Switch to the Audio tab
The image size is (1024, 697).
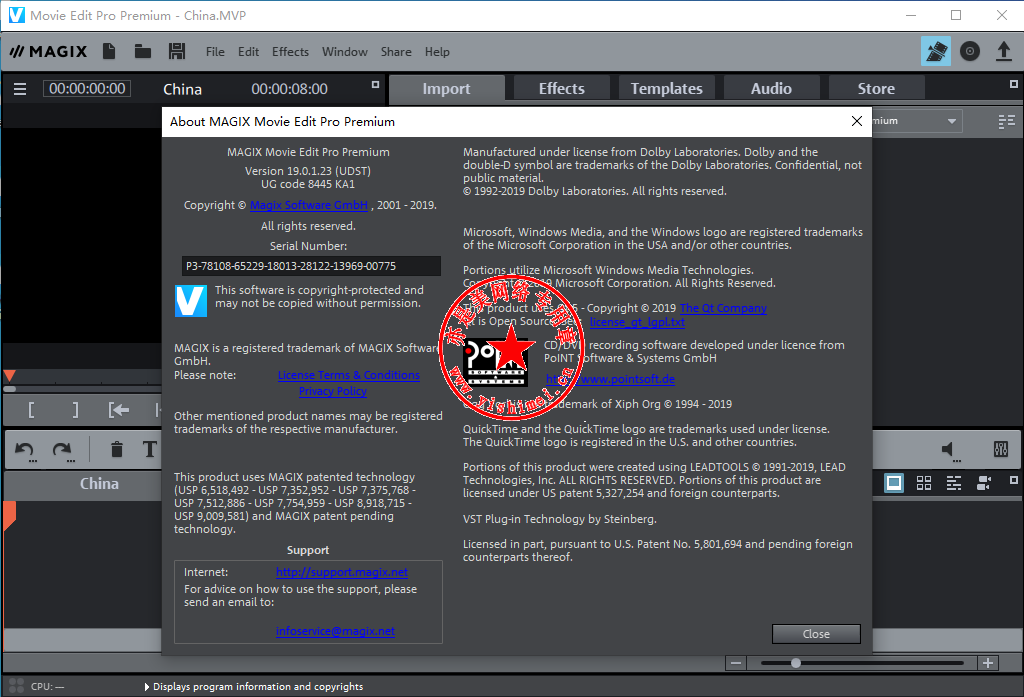771,89
